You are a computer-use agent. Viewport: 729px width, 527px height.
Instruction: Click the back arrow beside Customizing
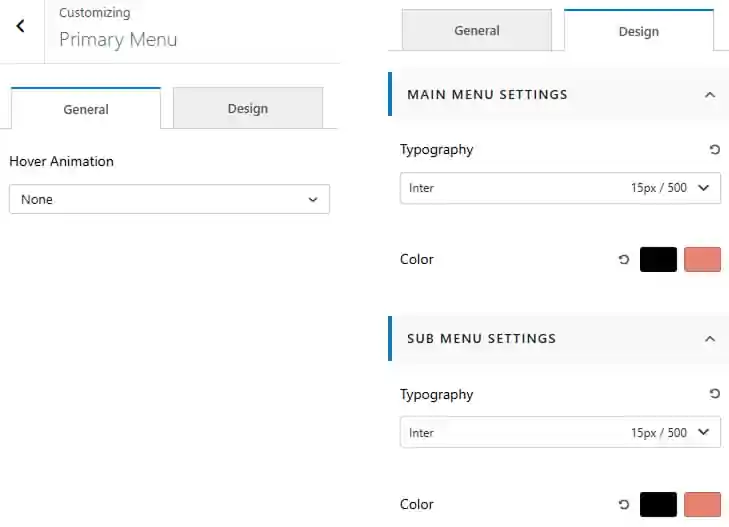(20, 26)
